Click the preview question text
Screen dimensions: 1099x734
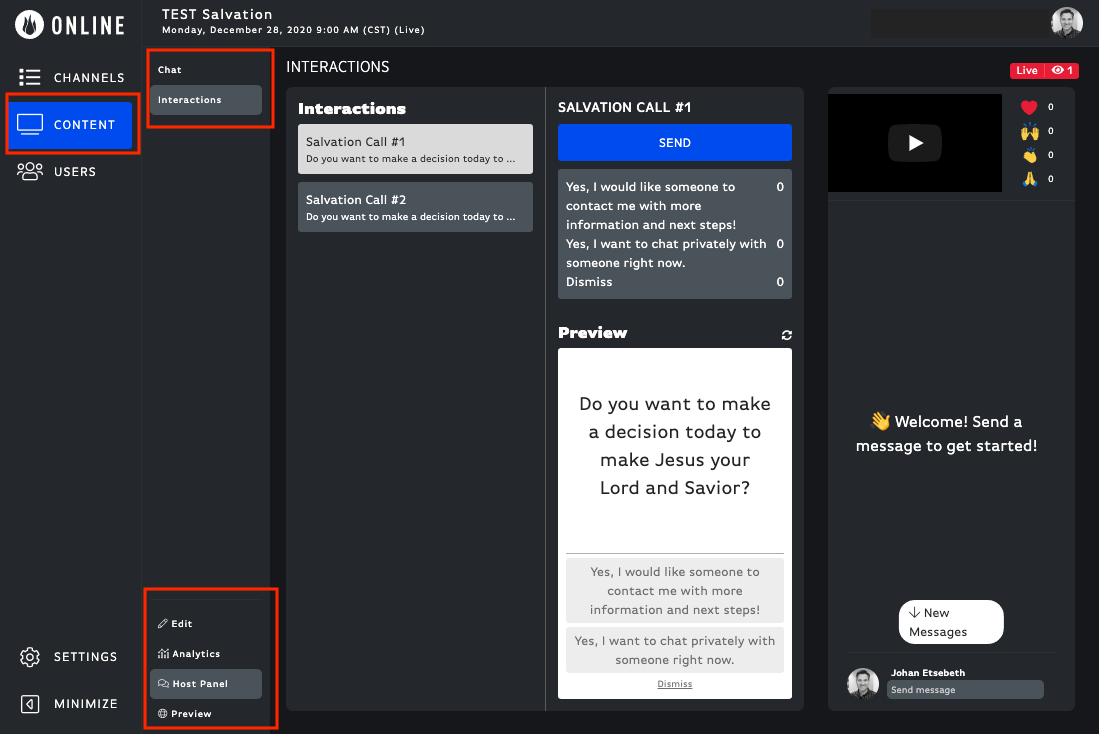click(674, 446)
